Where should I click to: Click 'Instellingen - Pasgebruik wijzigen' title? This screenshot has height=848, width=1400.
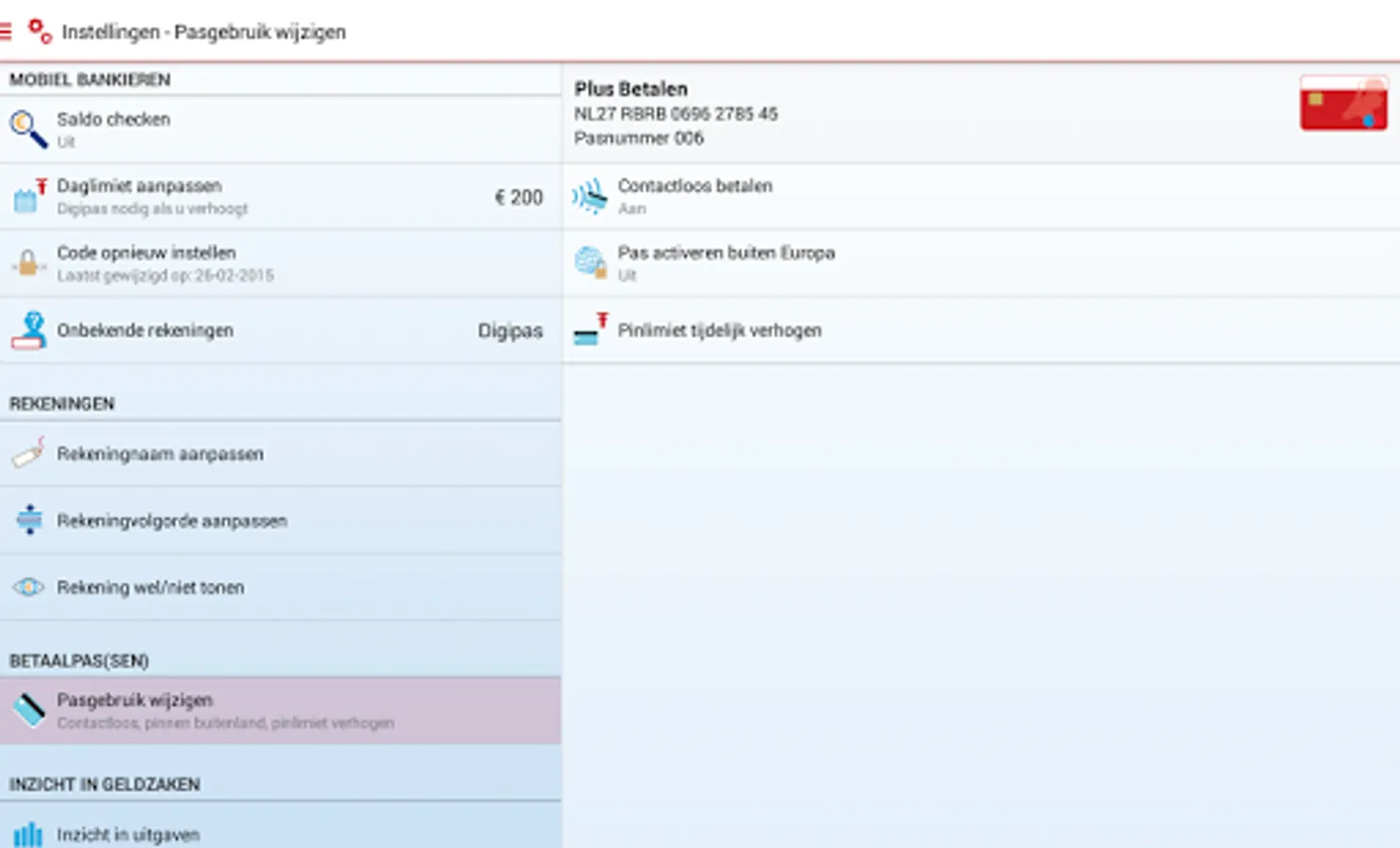point(203,32)
